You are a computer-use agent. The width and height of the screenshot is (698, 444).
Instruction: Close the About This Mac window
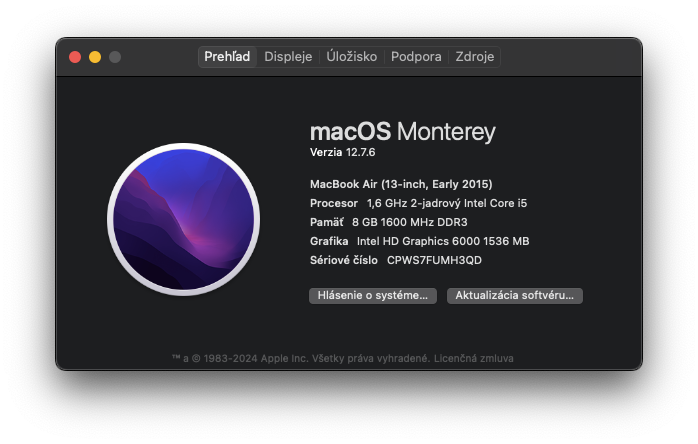tap(75, 58)
